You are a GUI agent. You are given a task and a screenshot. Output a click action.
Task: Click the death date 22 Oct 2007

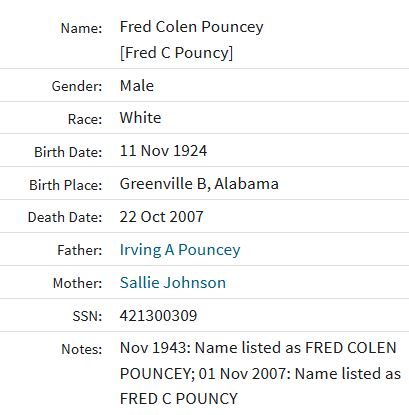coord(161,217)
